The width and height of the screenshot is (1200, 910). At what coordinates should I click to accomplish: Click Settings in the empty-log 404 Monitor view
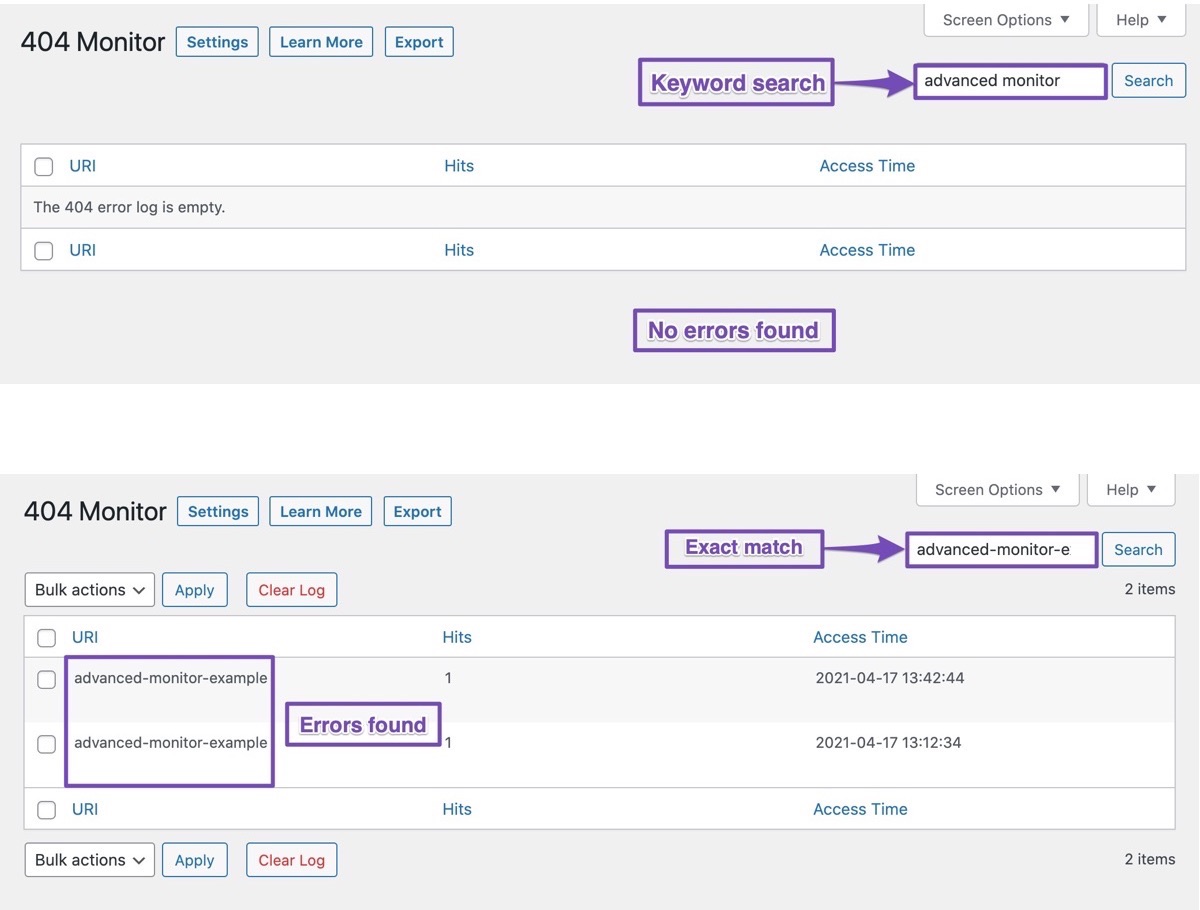click(x=217, y=42)
